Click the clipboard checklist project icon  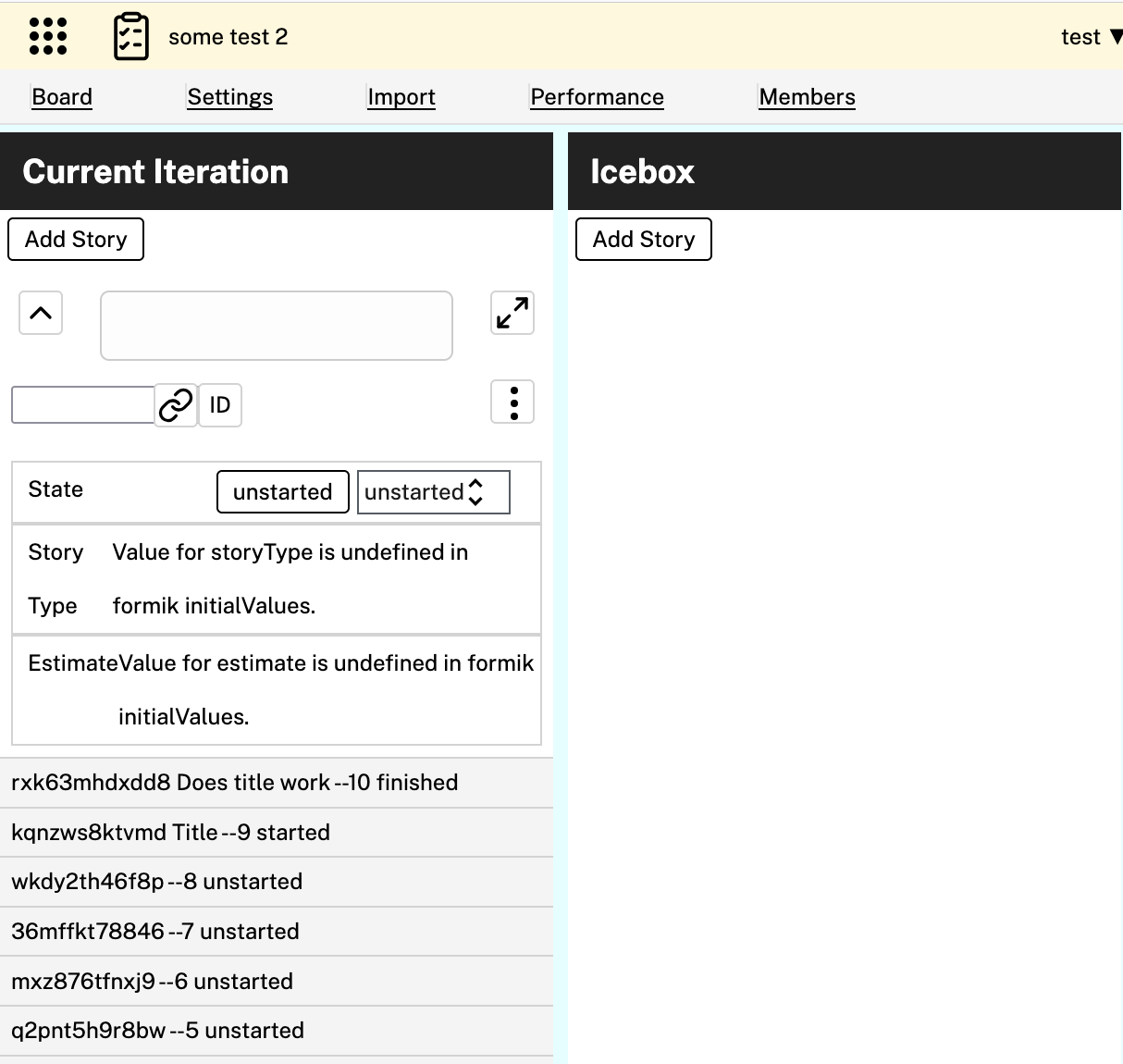click(x=130, y=37)
